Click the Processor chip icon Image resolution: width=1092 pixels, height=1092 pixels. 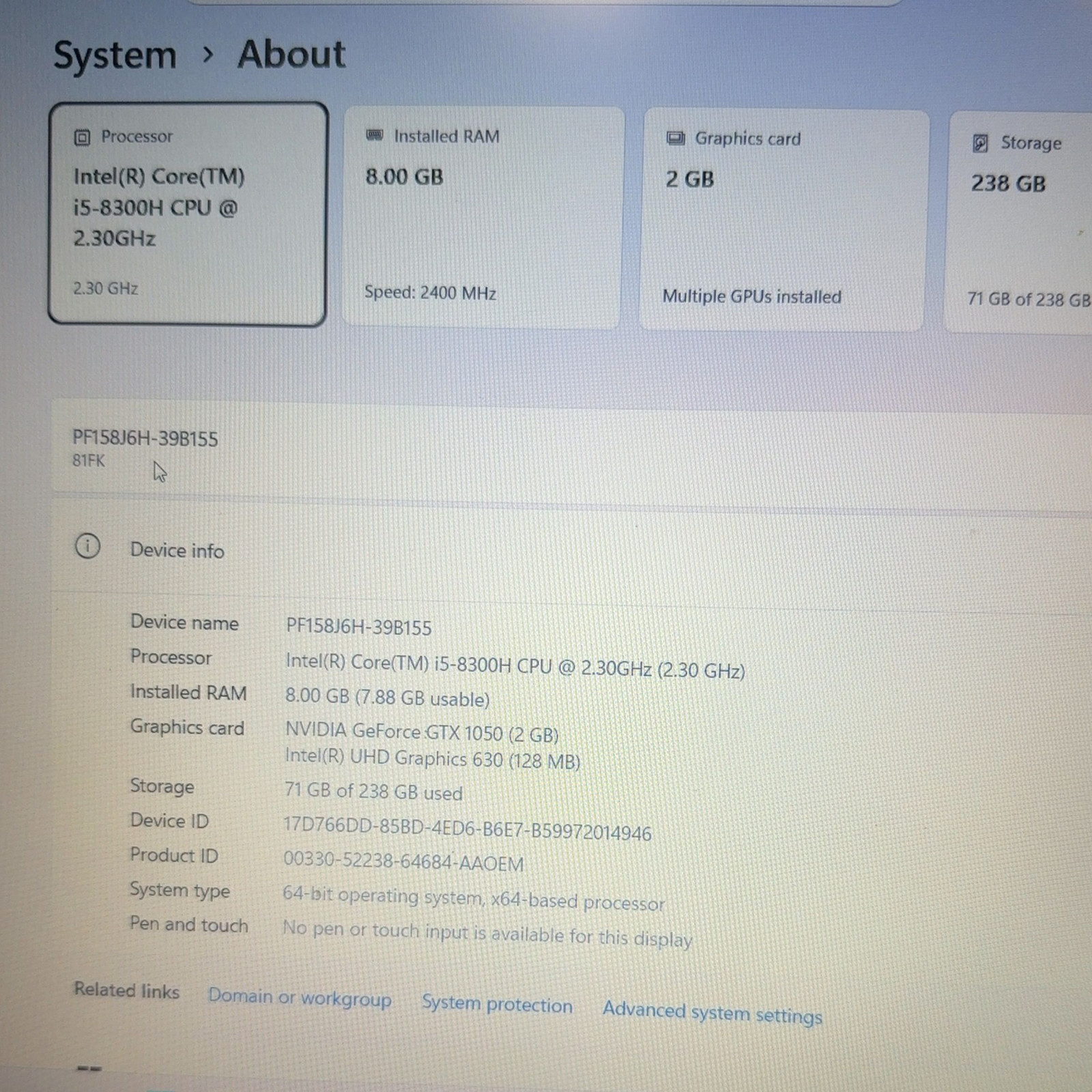(82, 138)
